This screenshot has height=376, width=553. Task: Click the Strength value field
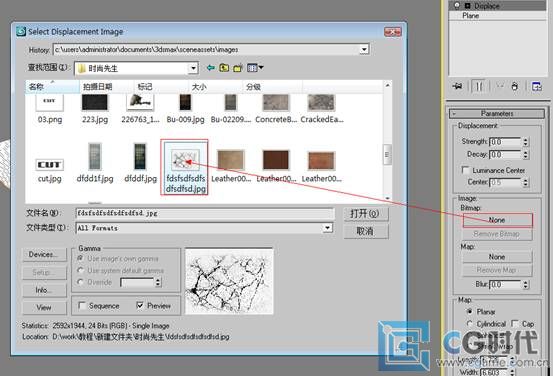pos(506,142)
